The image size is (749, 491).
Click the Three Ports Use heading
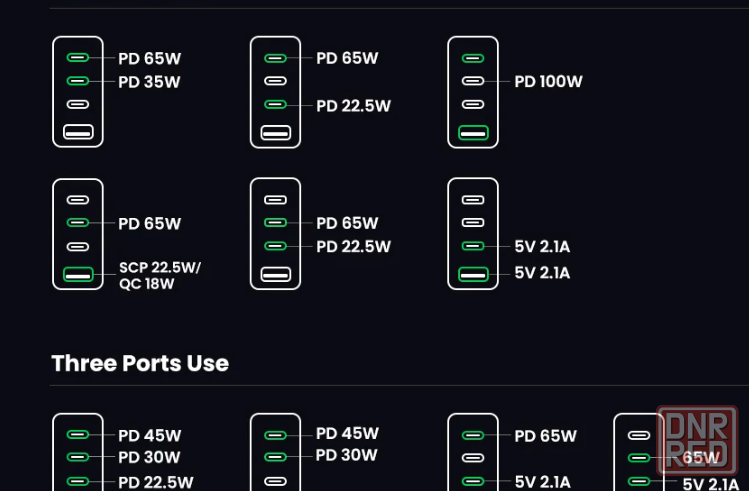[140, 363]
